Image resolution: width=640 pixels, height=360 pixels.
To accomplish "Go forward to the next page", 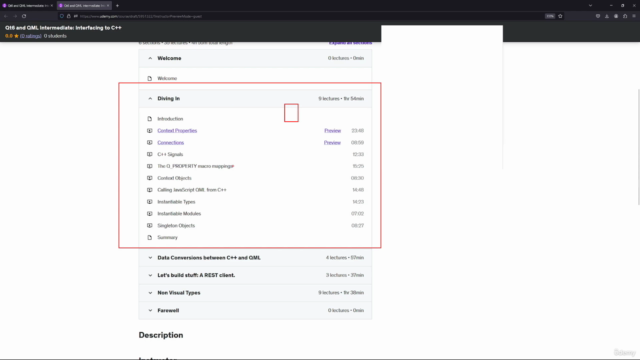I will click(x=15, y=16).
